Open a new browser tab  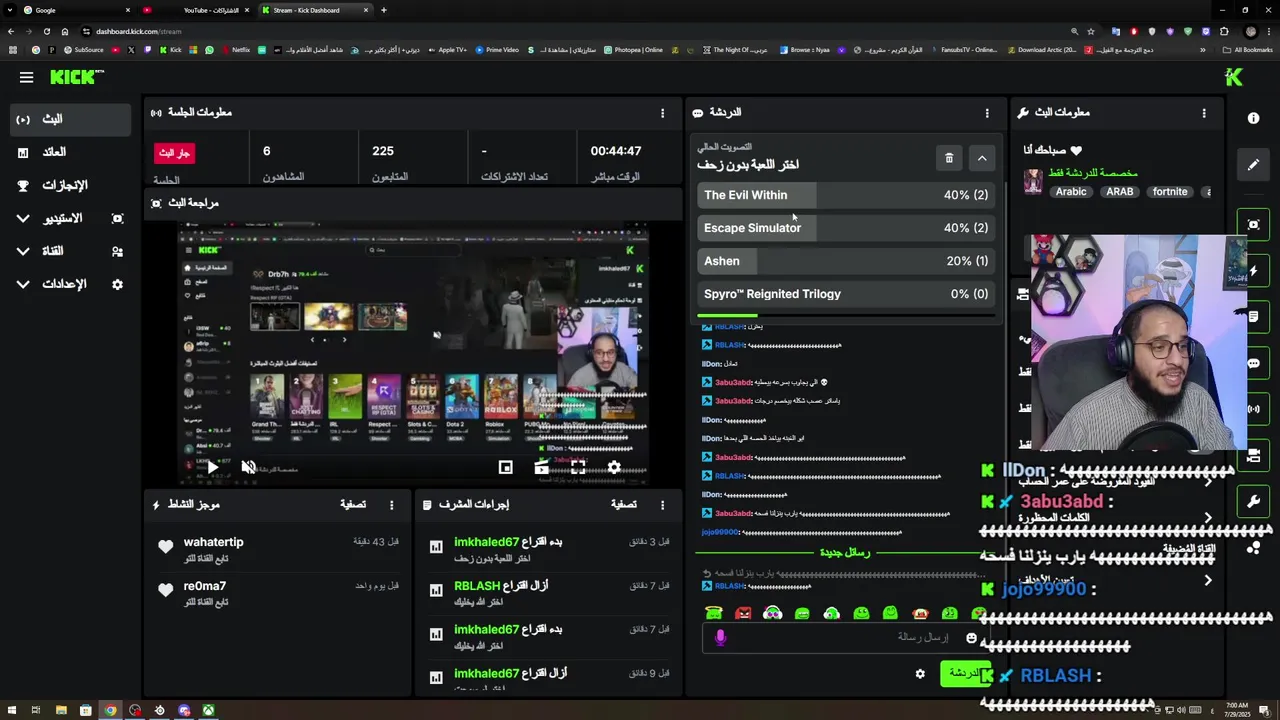(x=384, y=10)
